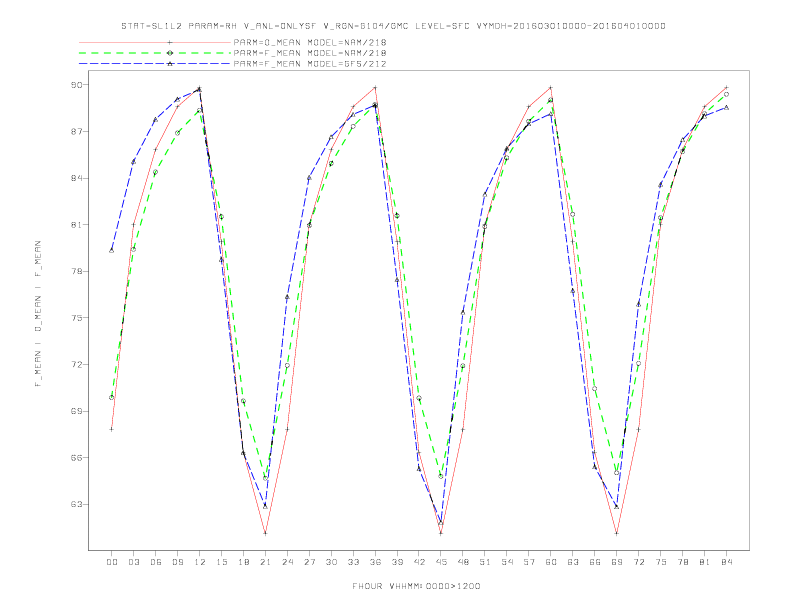This screenshot has height=612, width=792.
Task: Click x-axis tick label 57
Action: 529,562
